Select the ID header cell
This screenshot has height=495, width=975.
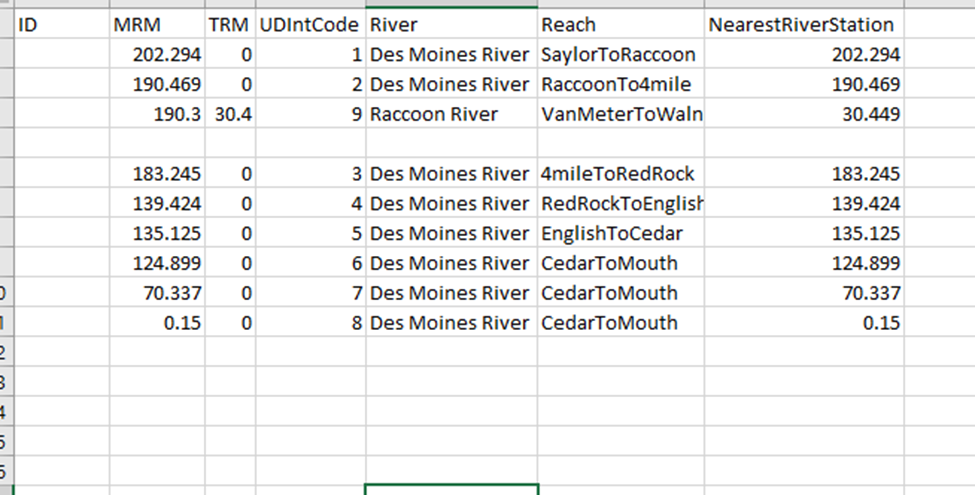click(62, 24)
